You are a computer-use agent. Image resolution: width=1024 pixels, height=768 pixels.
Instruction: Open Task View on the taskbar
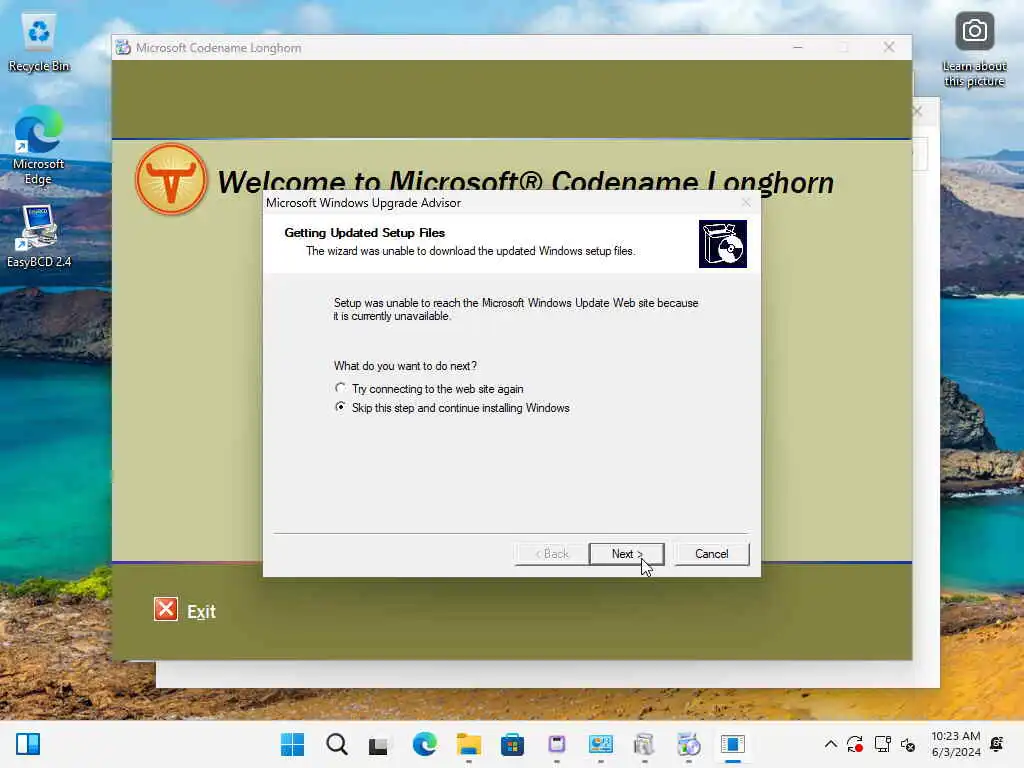(379, 744)
